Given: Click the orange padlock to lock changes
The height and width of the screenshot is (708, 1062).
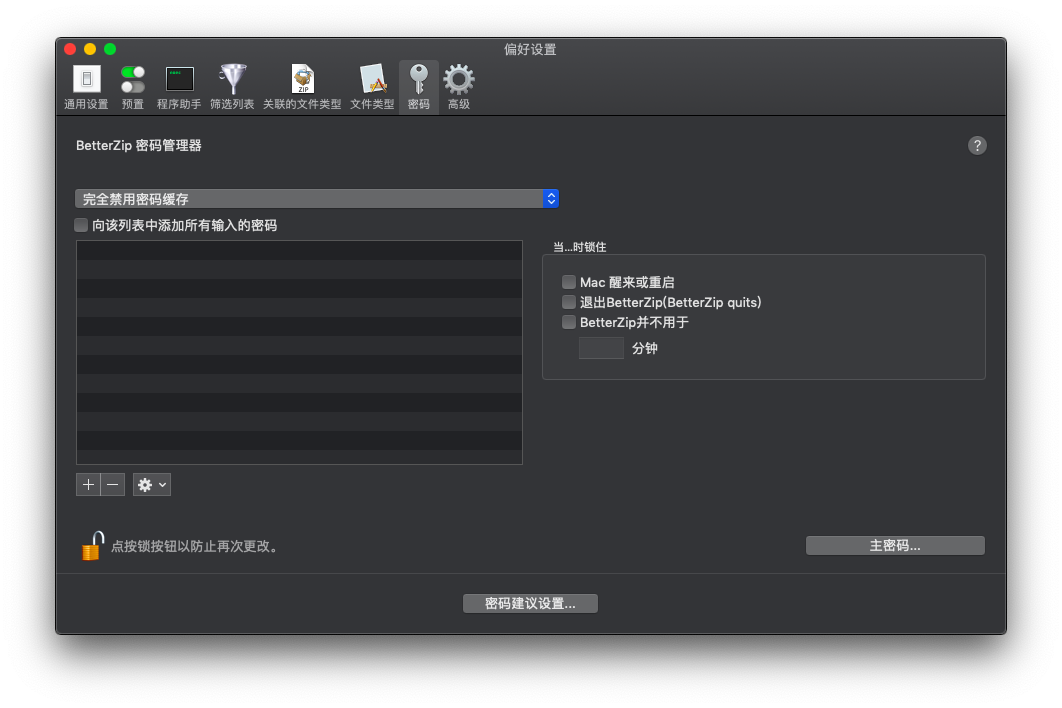Looking at the screenshot, I should tap(92, 546).
